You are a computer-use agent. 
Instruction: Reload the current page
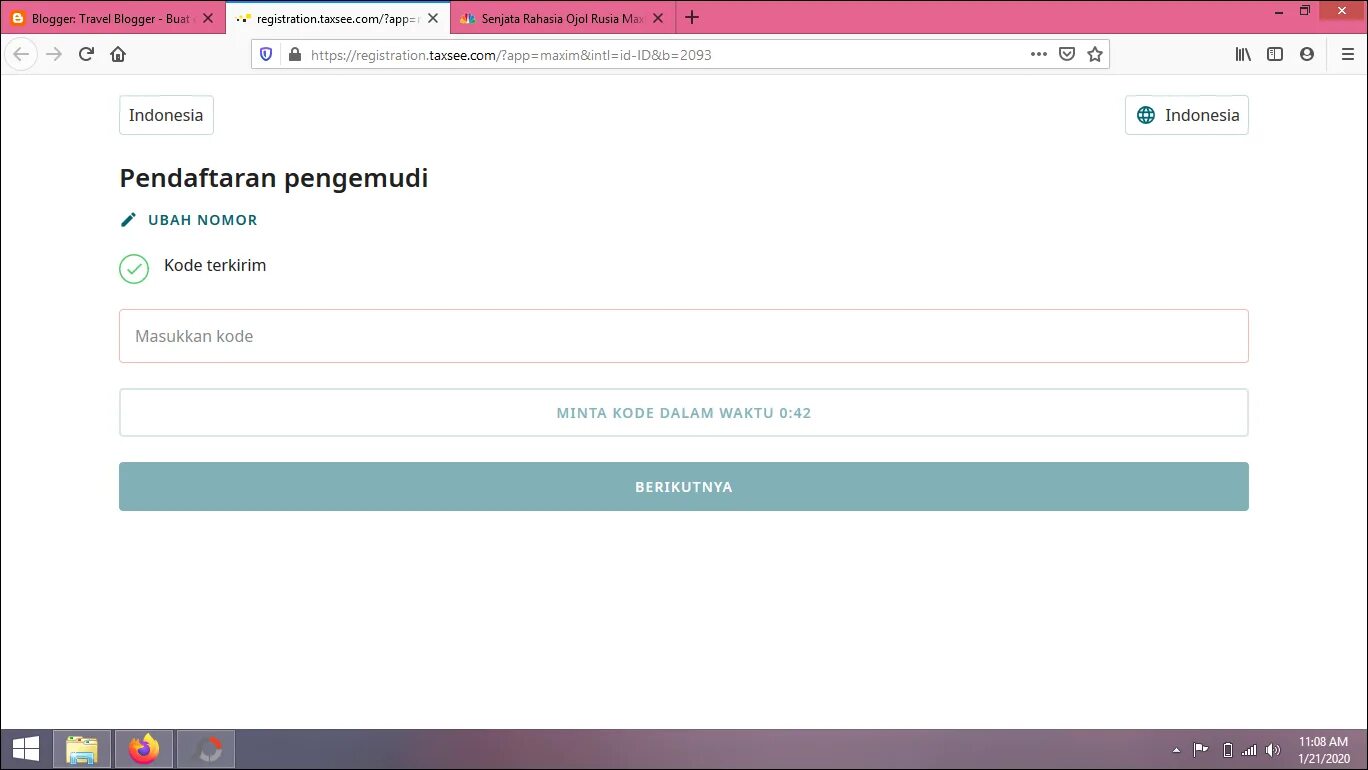click(86, 54)
